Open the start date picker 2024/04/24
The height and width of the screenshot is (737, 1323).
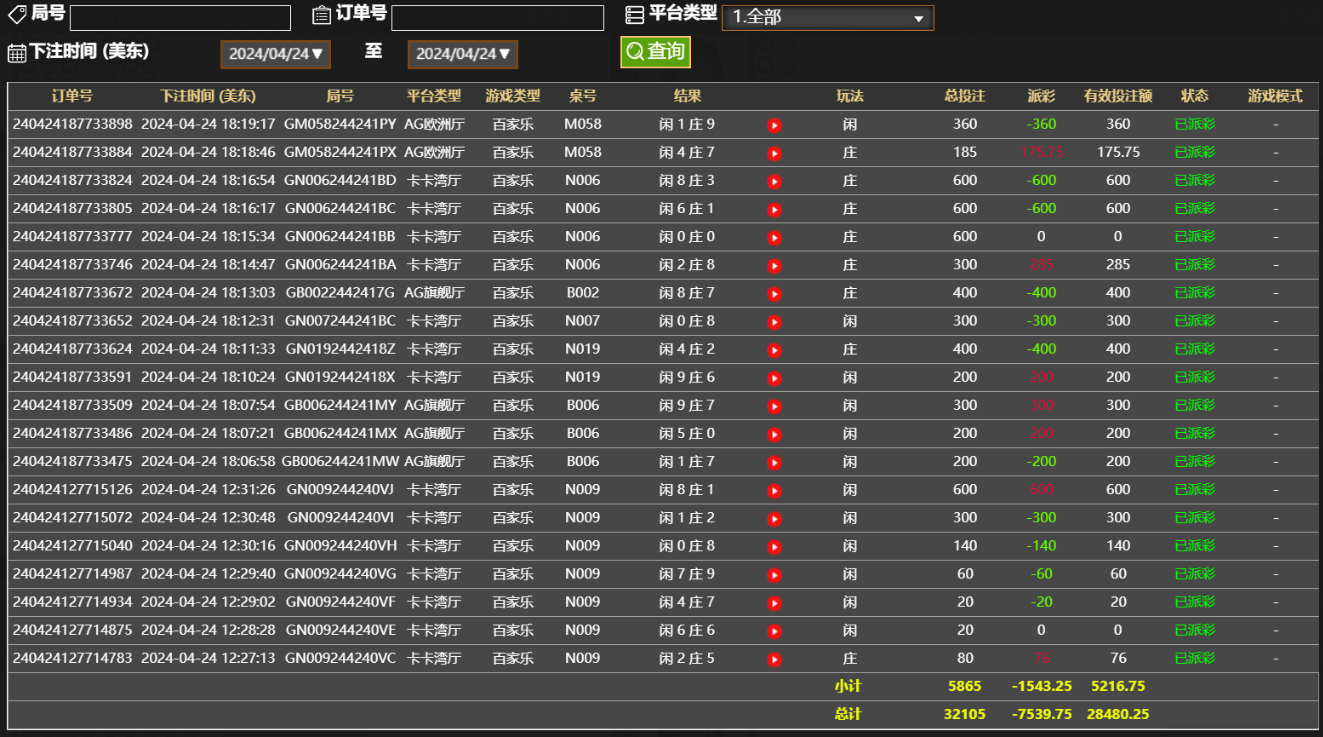pyautogui.click(x=276, y=54)
